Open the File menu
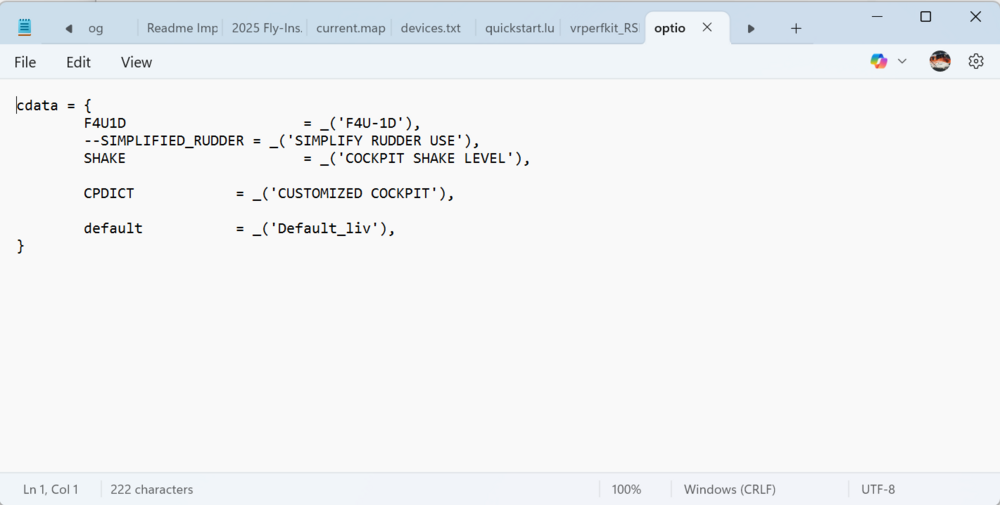Image resolution: width=1000 pixels, height=505 pixels. (25, 62)
